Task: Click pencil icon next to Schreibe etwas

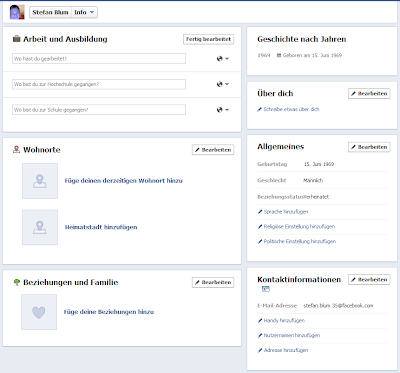Action: coord(260,109)
